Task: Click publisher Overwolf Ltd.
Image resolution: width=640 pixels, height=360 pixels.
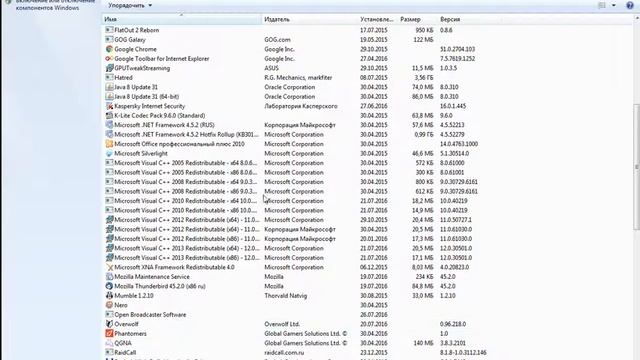Action: tap(282, 324)
